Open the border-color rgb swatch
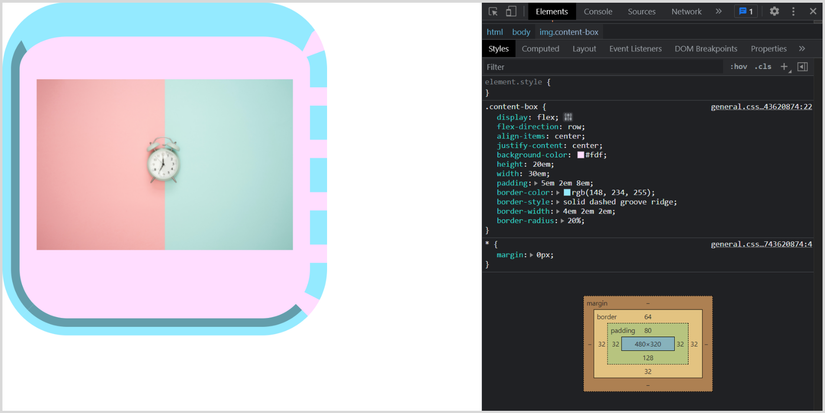Screen dimensions: 825x413 (567, 193)
